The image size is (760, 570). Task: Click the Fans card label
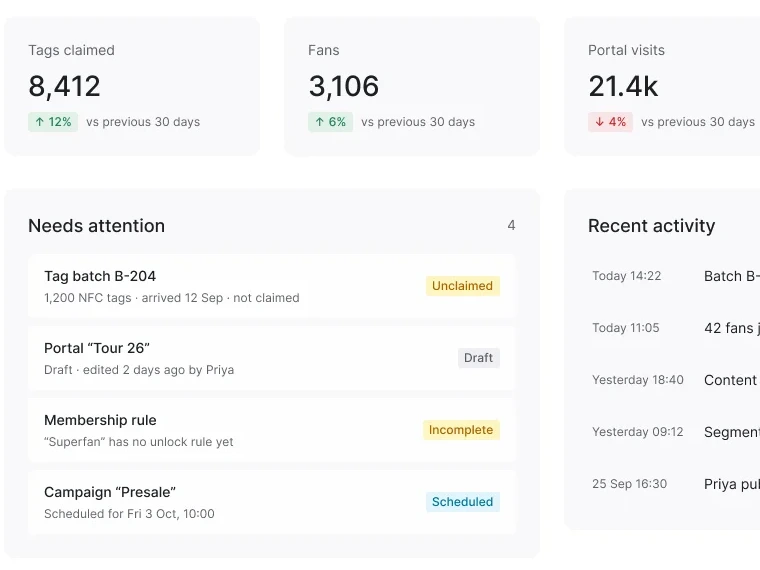click(x=324, y=50)
